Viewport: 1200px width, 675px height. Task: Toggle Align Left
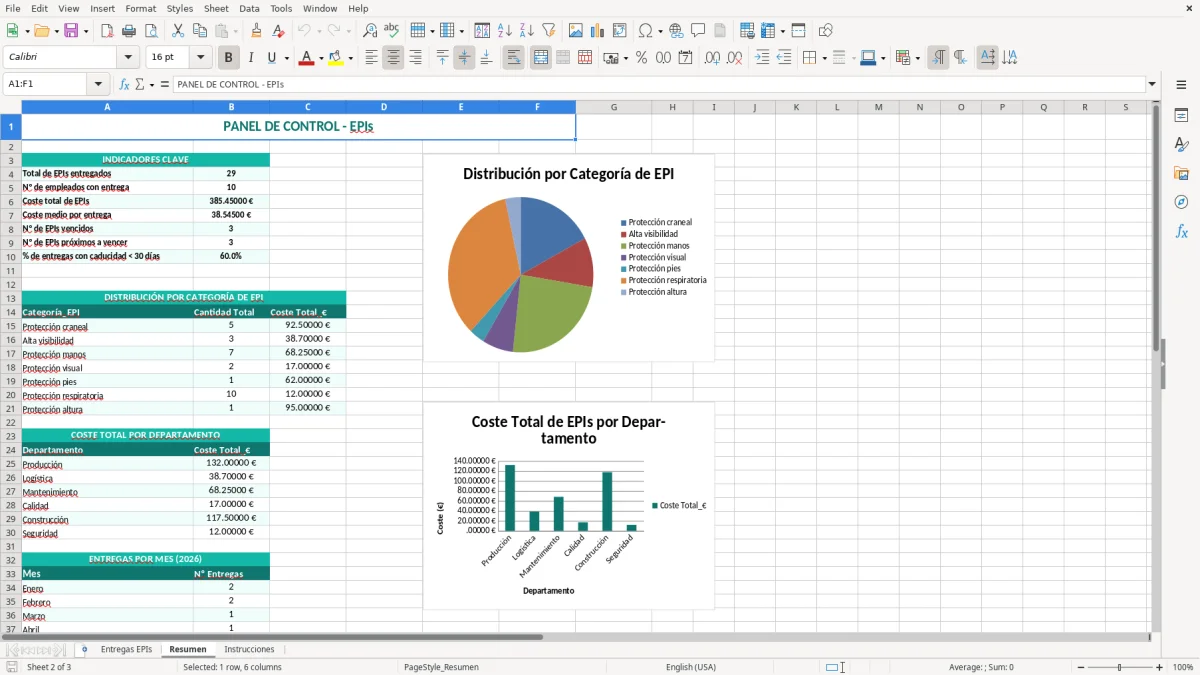pyautogui.click(x=371, y=58)
